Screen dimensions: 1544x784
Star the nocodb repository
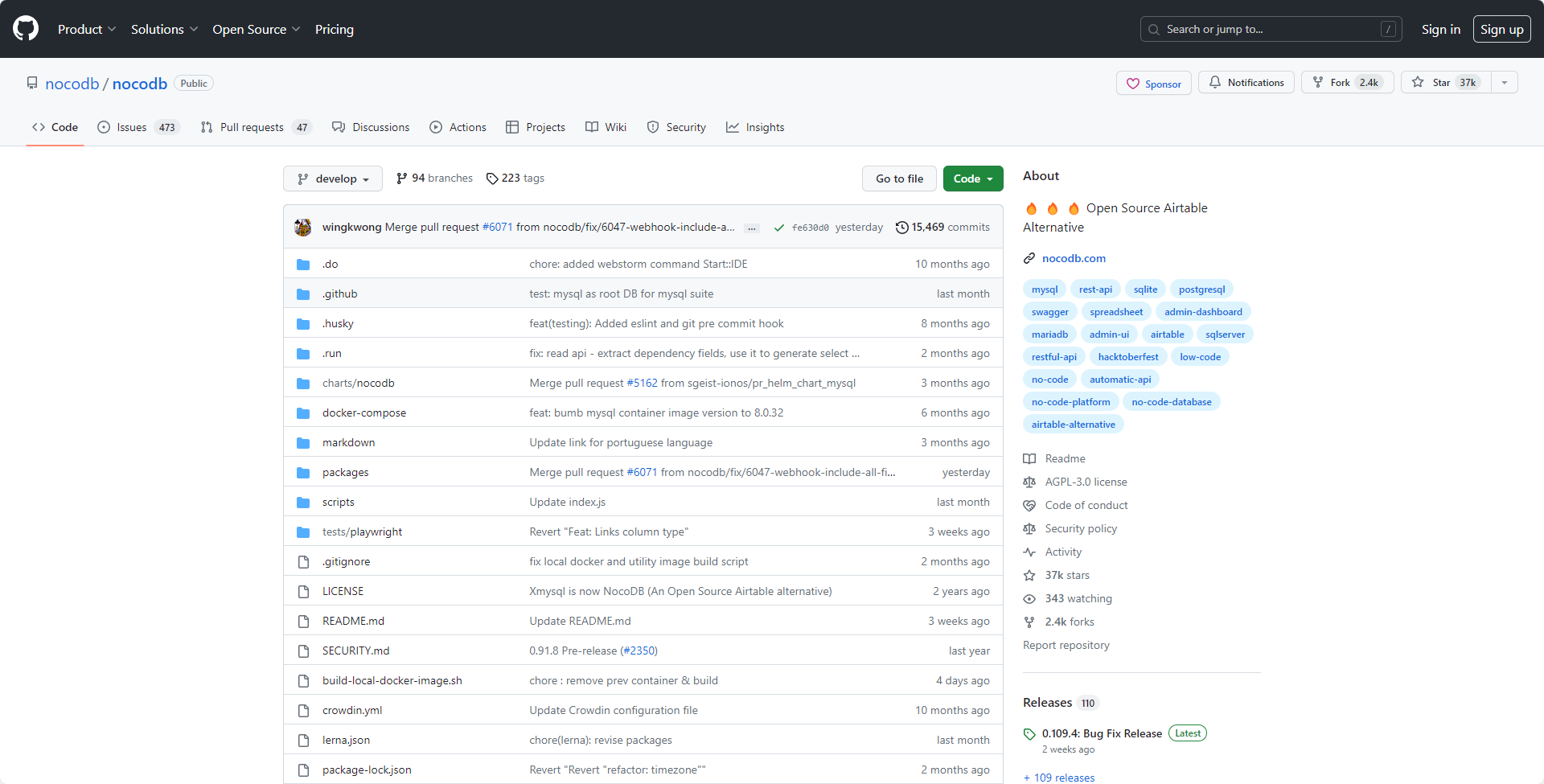coord(1446,83)
